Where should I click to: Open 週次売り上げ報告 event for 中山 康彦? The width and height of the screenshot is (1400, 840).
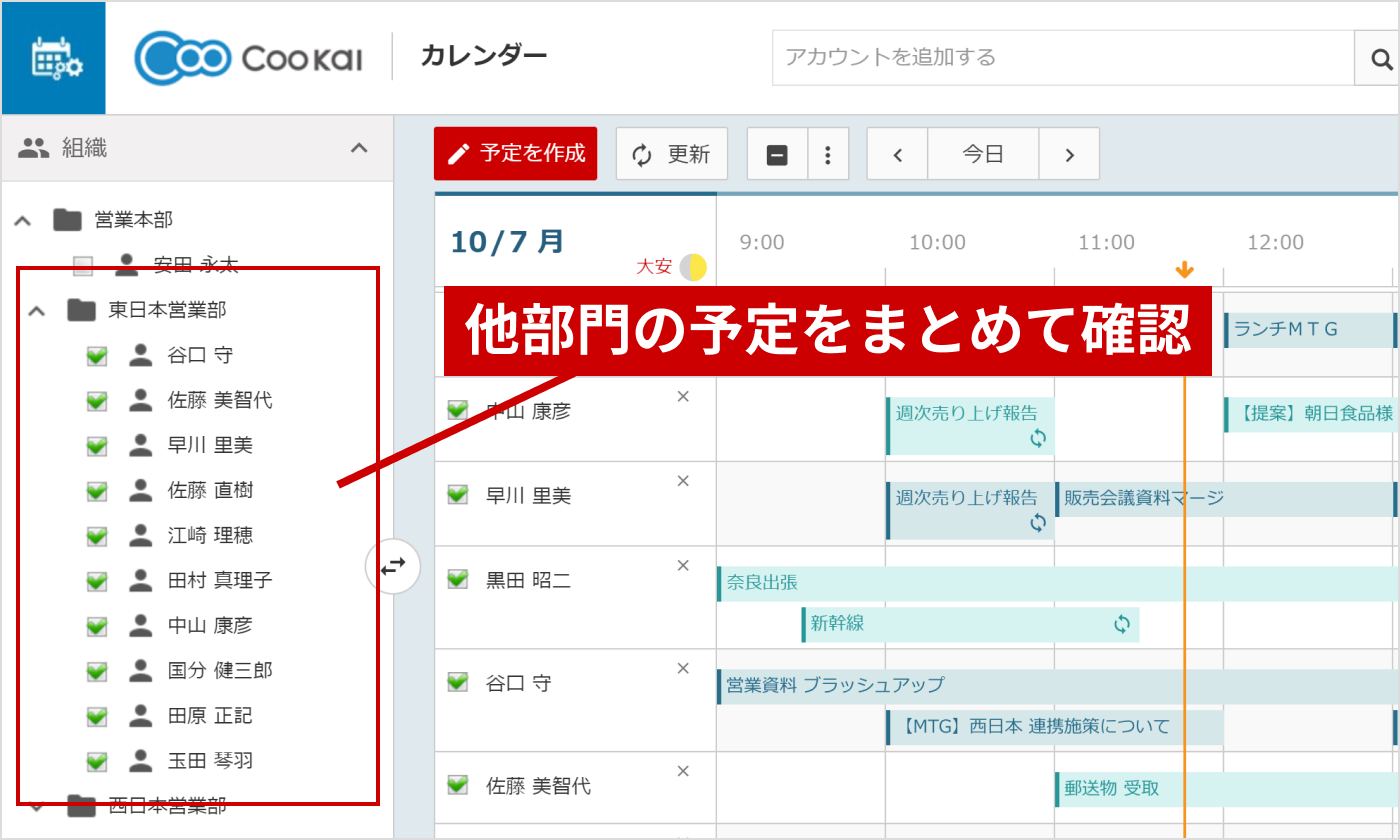tap(970, 425)
